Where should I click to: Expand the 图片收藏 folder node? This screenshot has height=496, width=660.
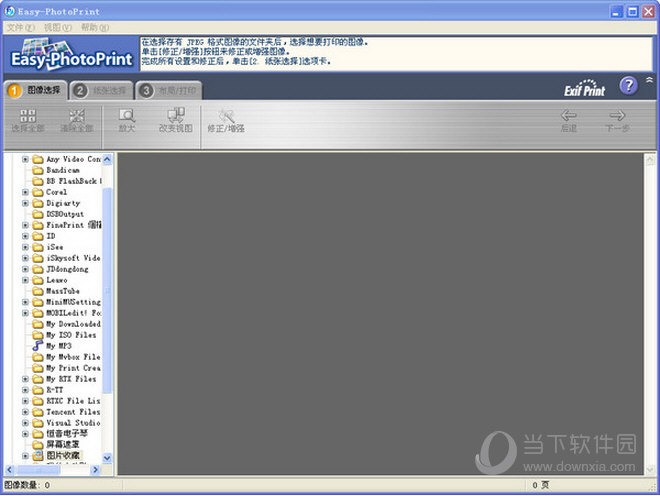pos(25,456)
